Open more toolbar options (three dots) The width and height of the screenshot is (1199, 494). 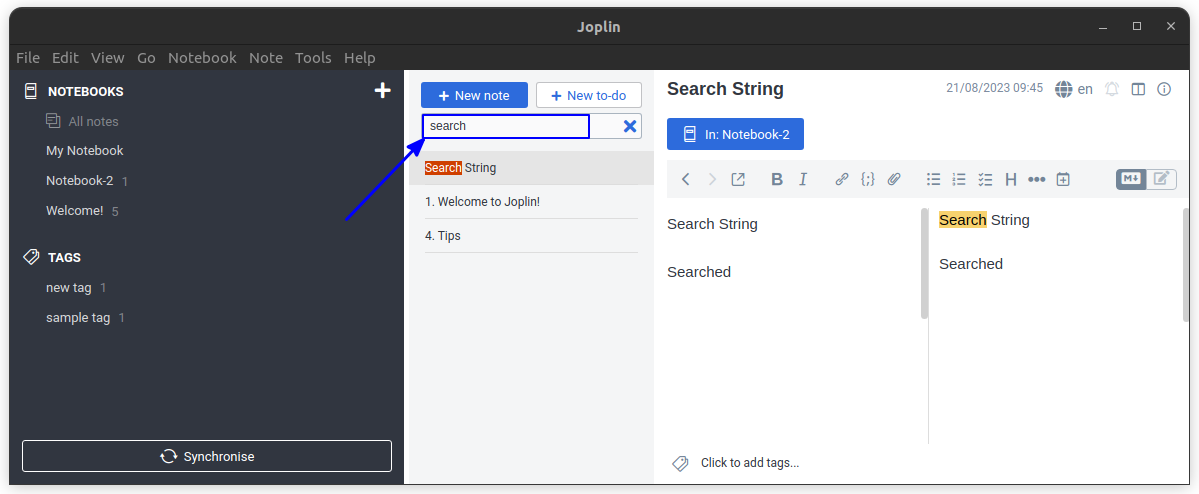tap(1036, 179)
